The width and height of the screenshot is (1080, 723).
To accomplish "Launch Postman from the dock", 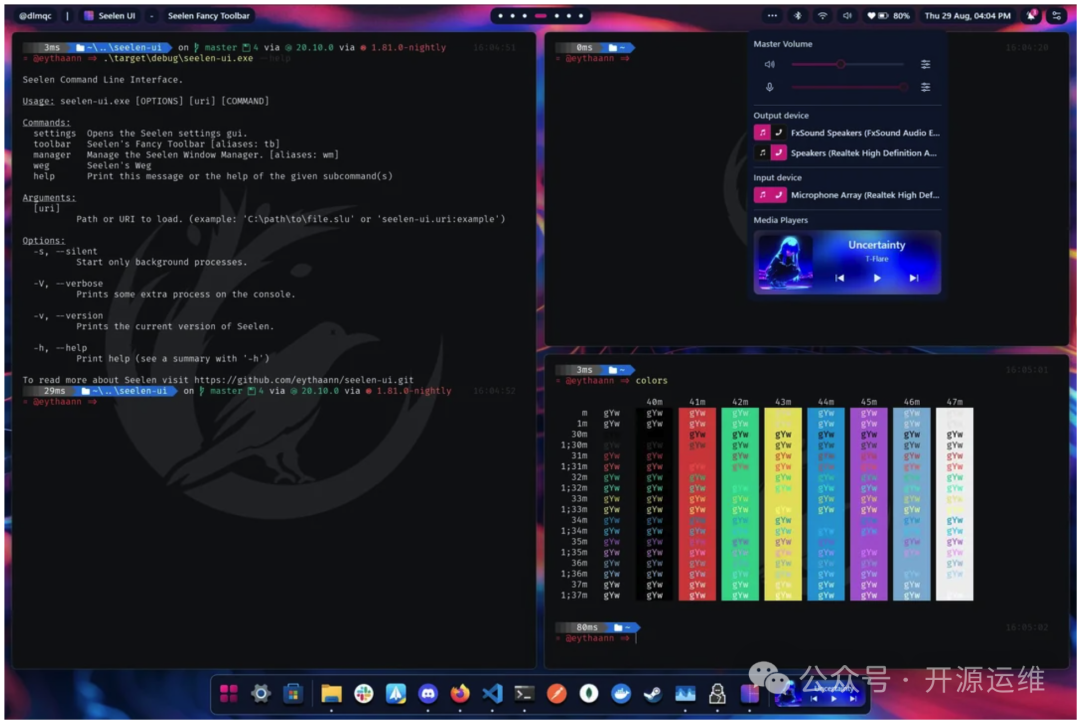I will point(557,693).
